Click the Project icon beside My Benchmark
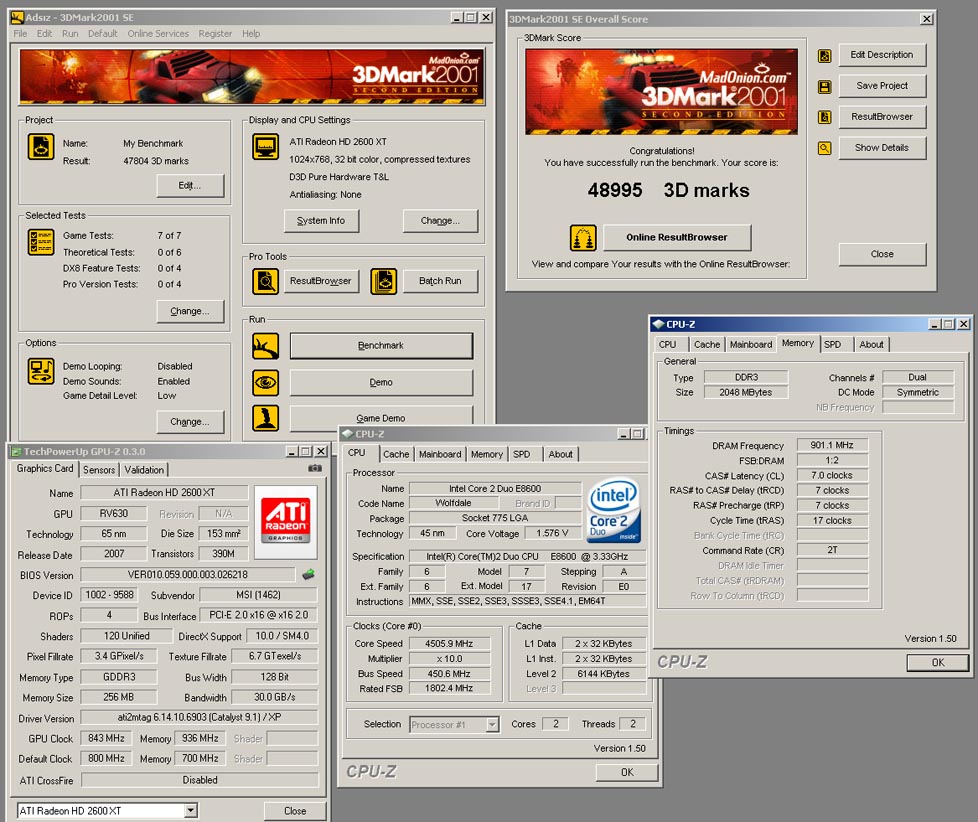This screenshot has height=822, width=978. pos(41,148)
